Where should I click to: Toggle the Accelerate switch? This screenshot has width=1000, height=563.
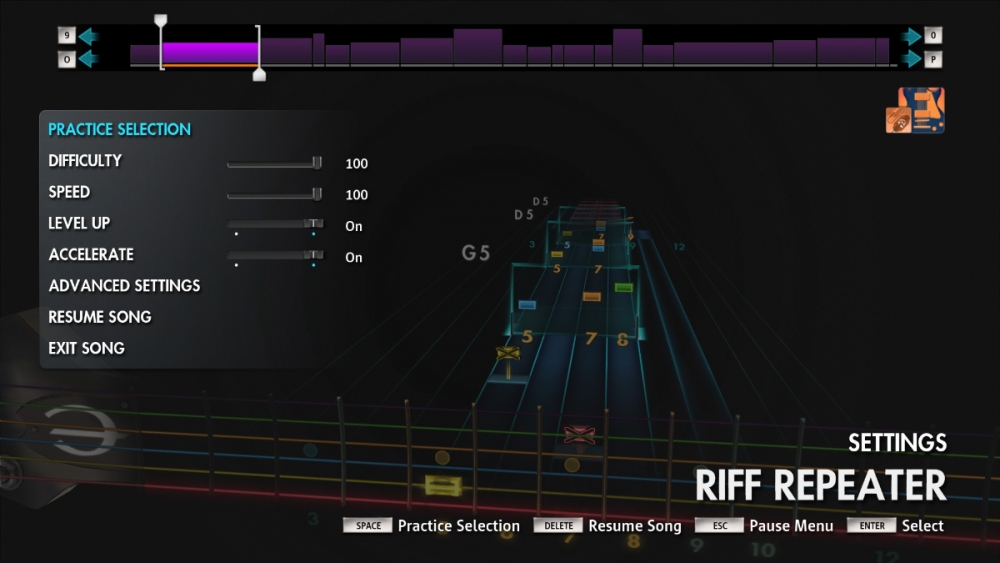coord(313,255)
